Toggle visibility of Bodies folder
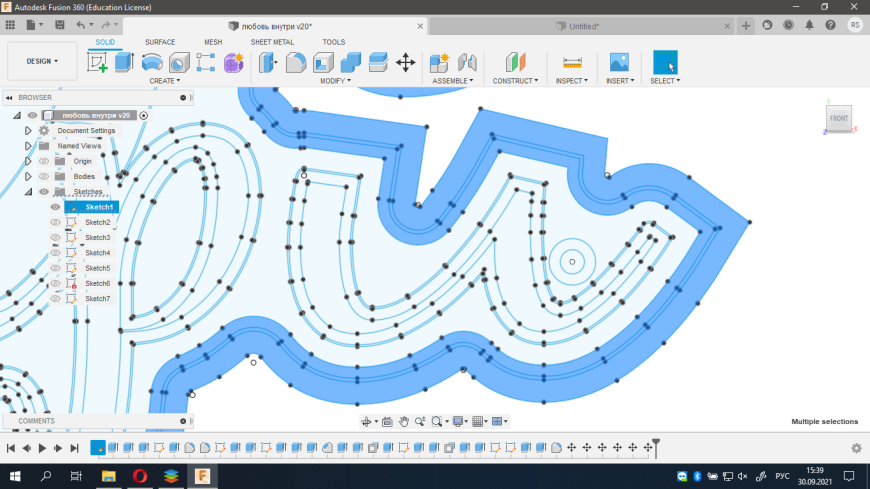This screenshot has width=870, height=489. pos(44,177)
